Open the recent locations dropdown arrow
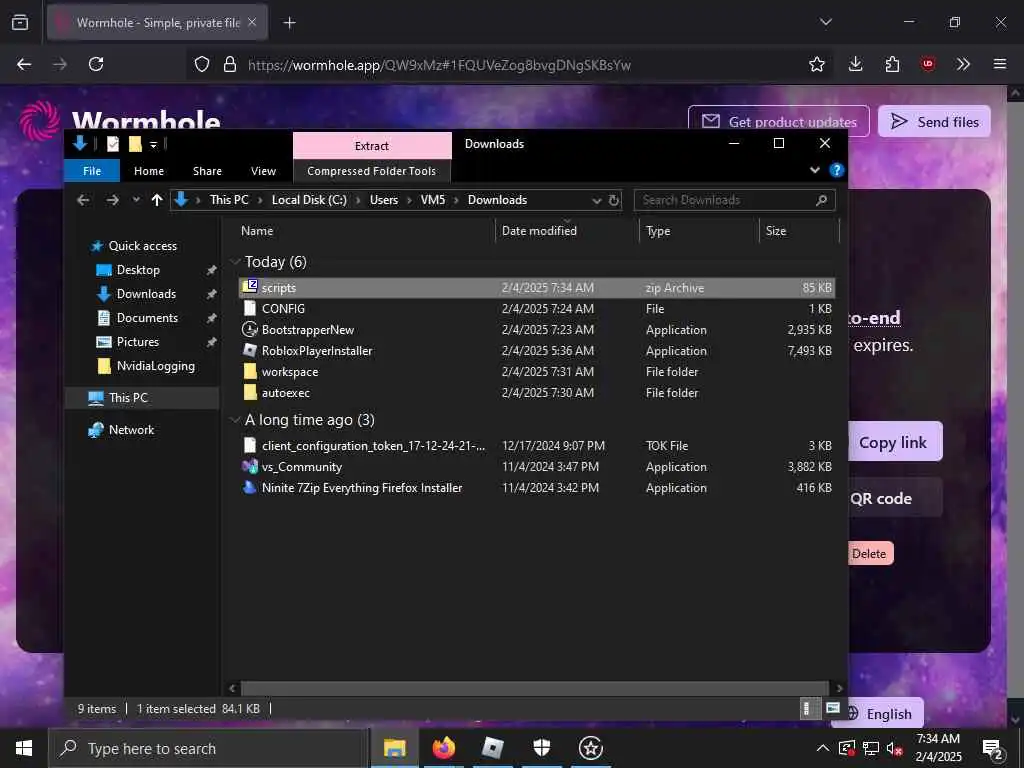Image resolution: width=1024 pixels, height=768 pixels. 136,200
